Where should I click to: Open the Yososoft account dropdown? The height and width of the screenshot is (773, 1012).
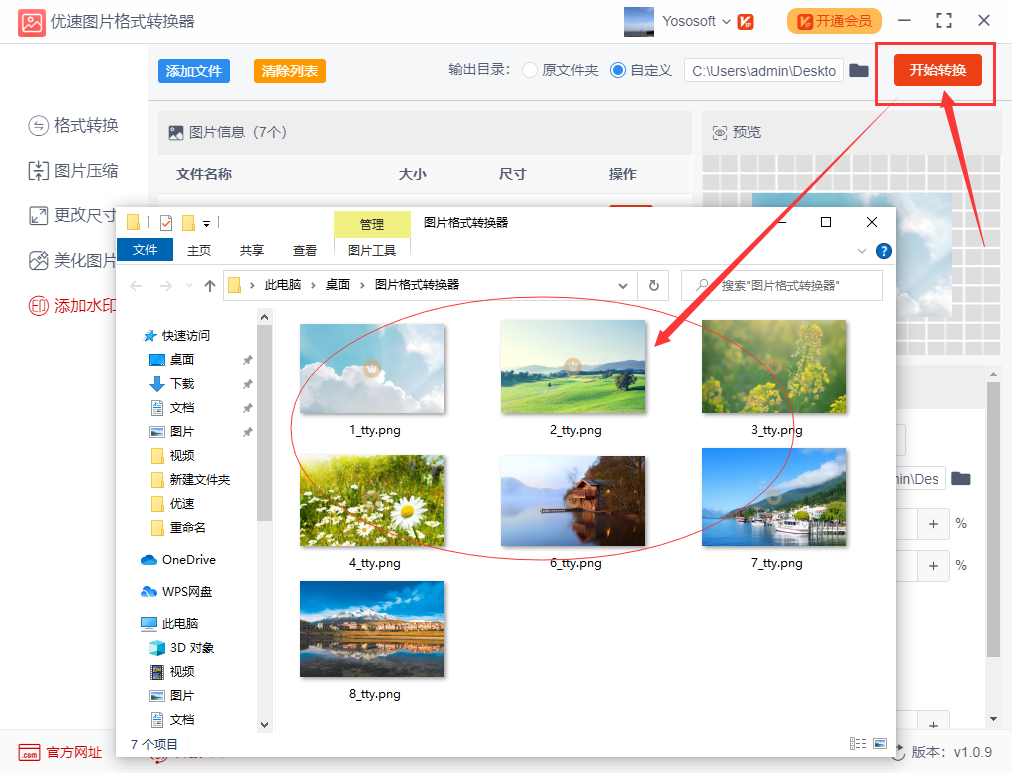pyautogui.click(x=690, y=20)
